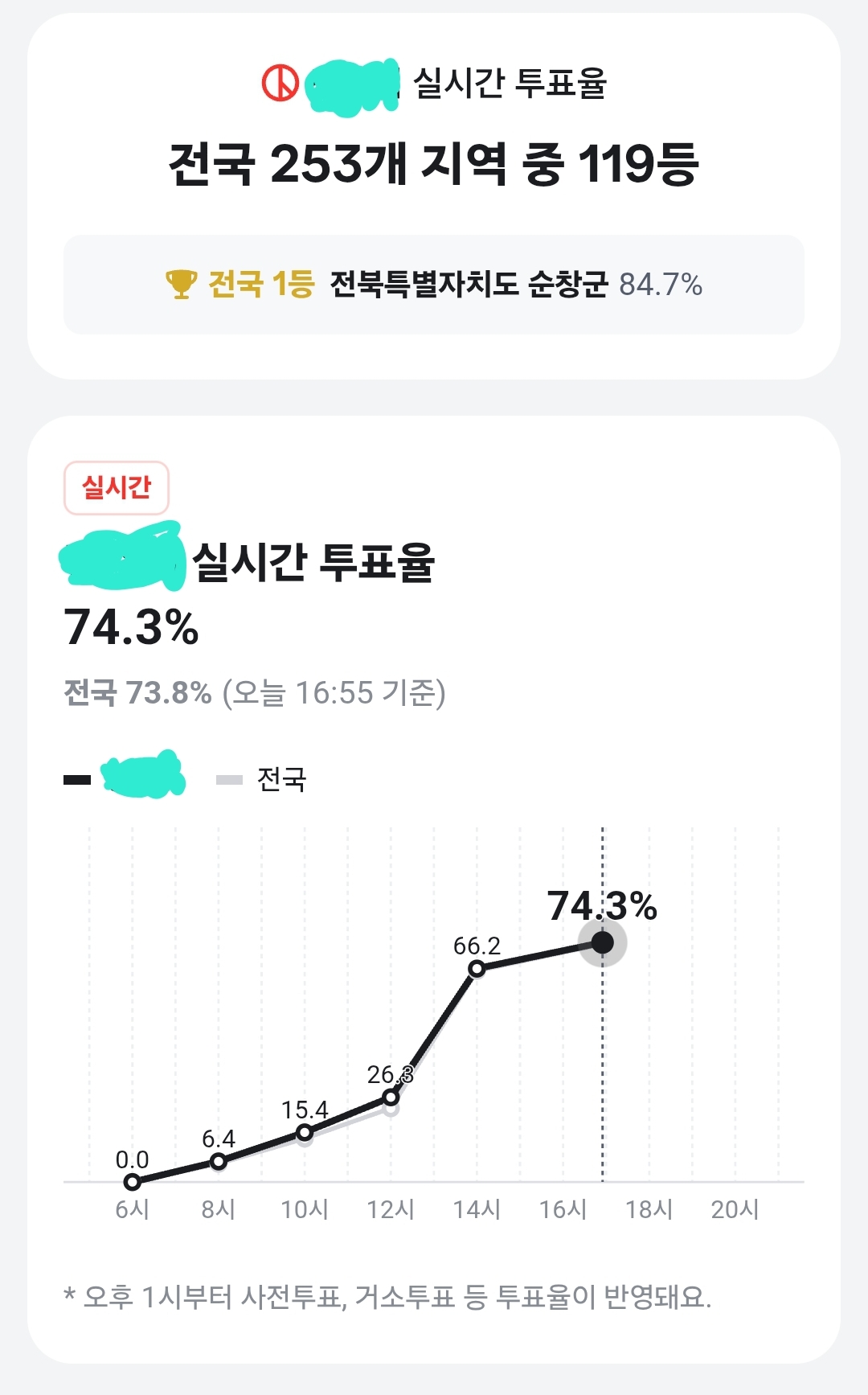Click the gray 전국 legend swatch

coord(229,779)
